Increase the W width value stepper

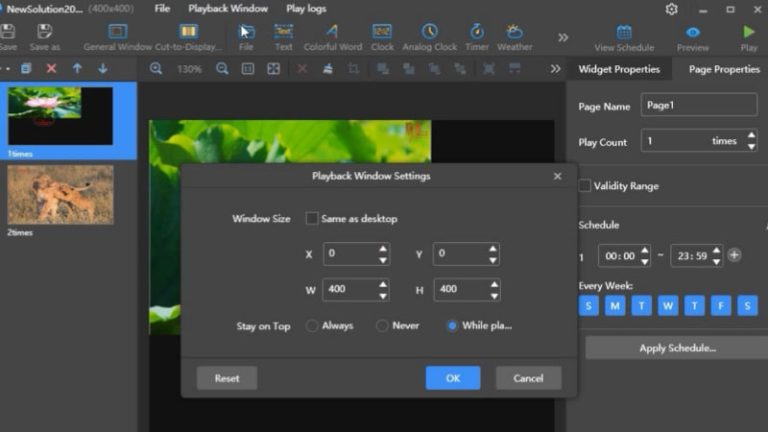tap(383, 284)
